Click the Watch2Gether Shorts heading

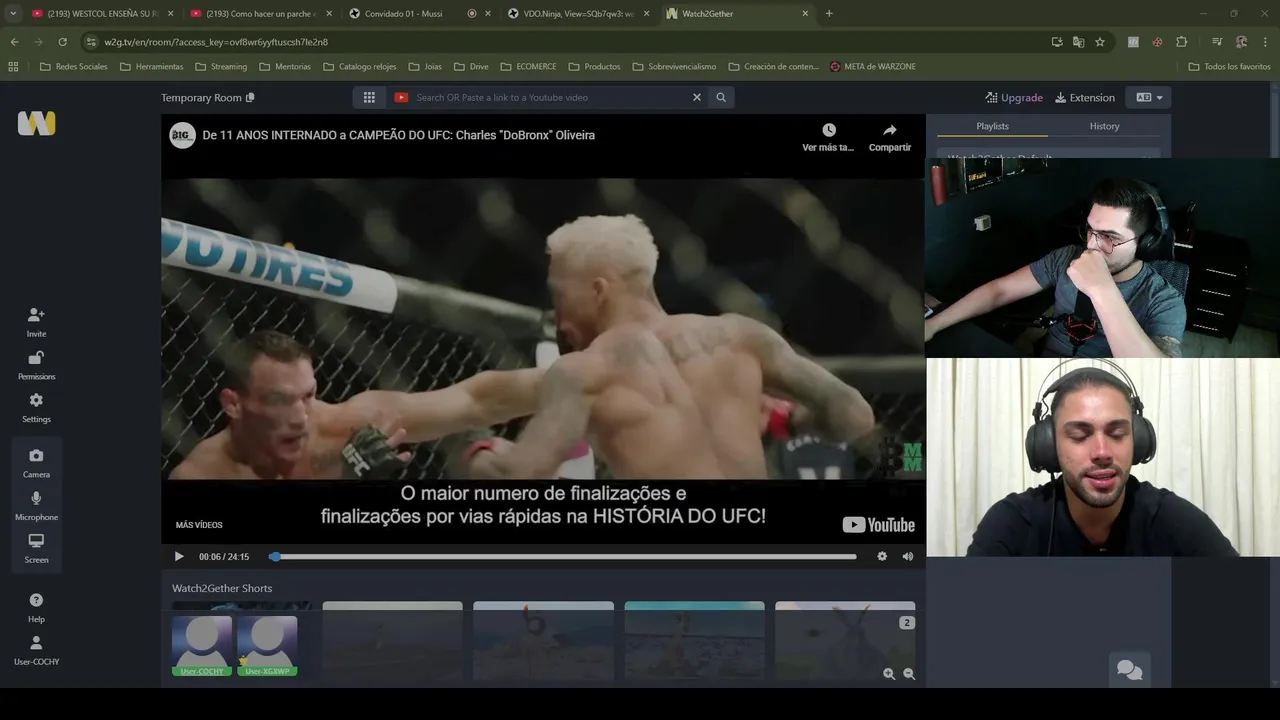click(x=222, y=588)
